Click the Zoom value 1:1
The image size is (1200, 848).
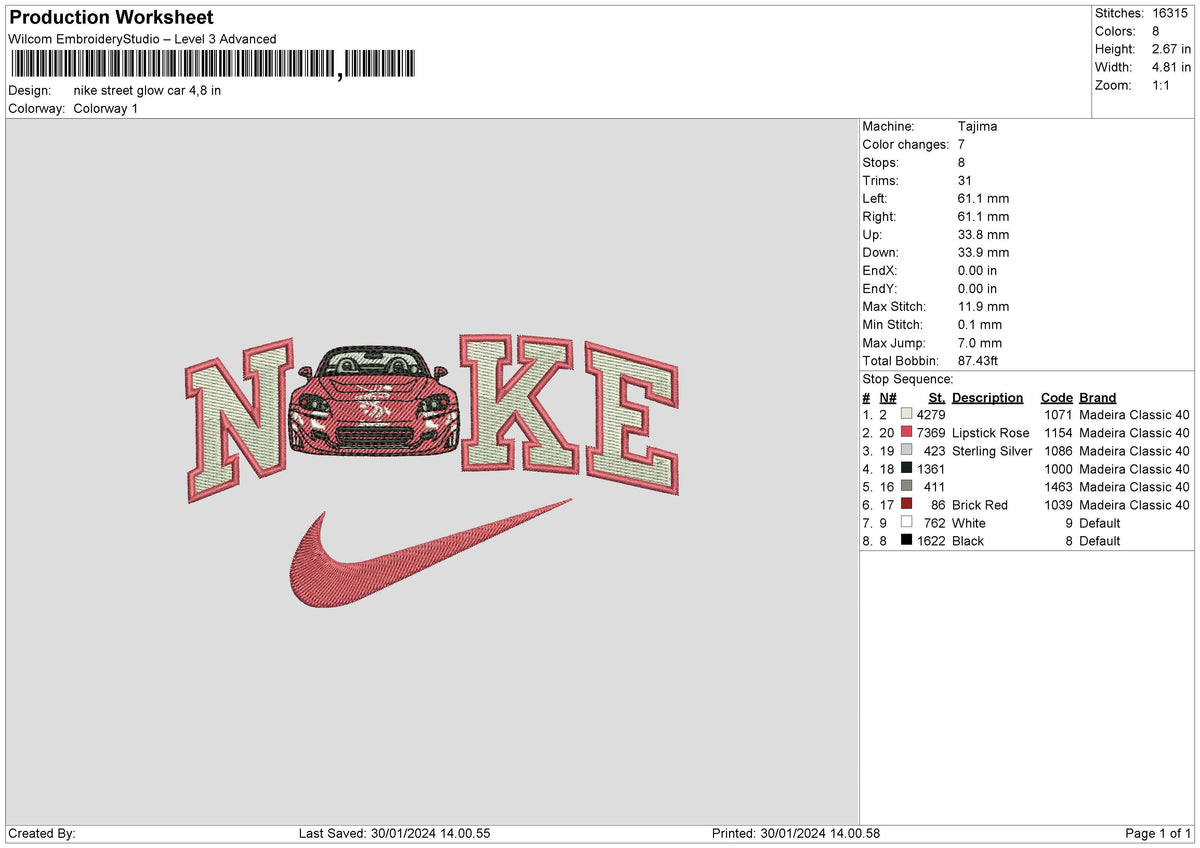(x=1163, y=85)
